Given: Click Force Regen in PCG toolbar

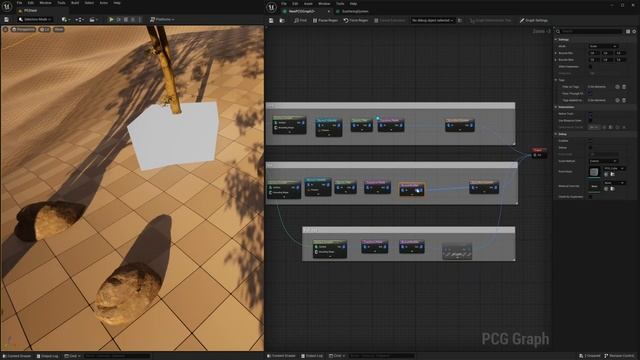Looking at the screenshot, I should click(x=356, y=20).
